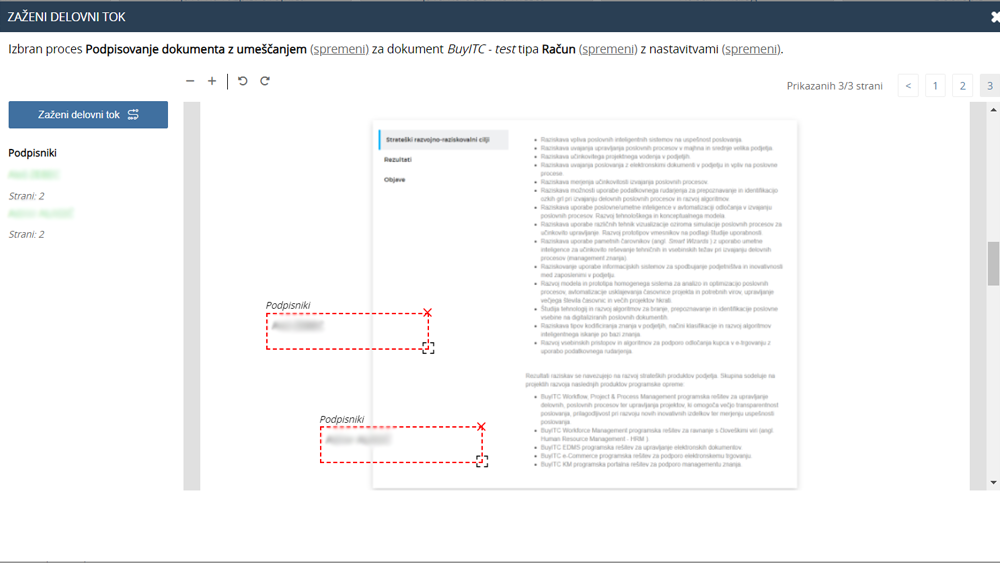
Task: Select 'Objave' item in document
Action: pos(395,180)
